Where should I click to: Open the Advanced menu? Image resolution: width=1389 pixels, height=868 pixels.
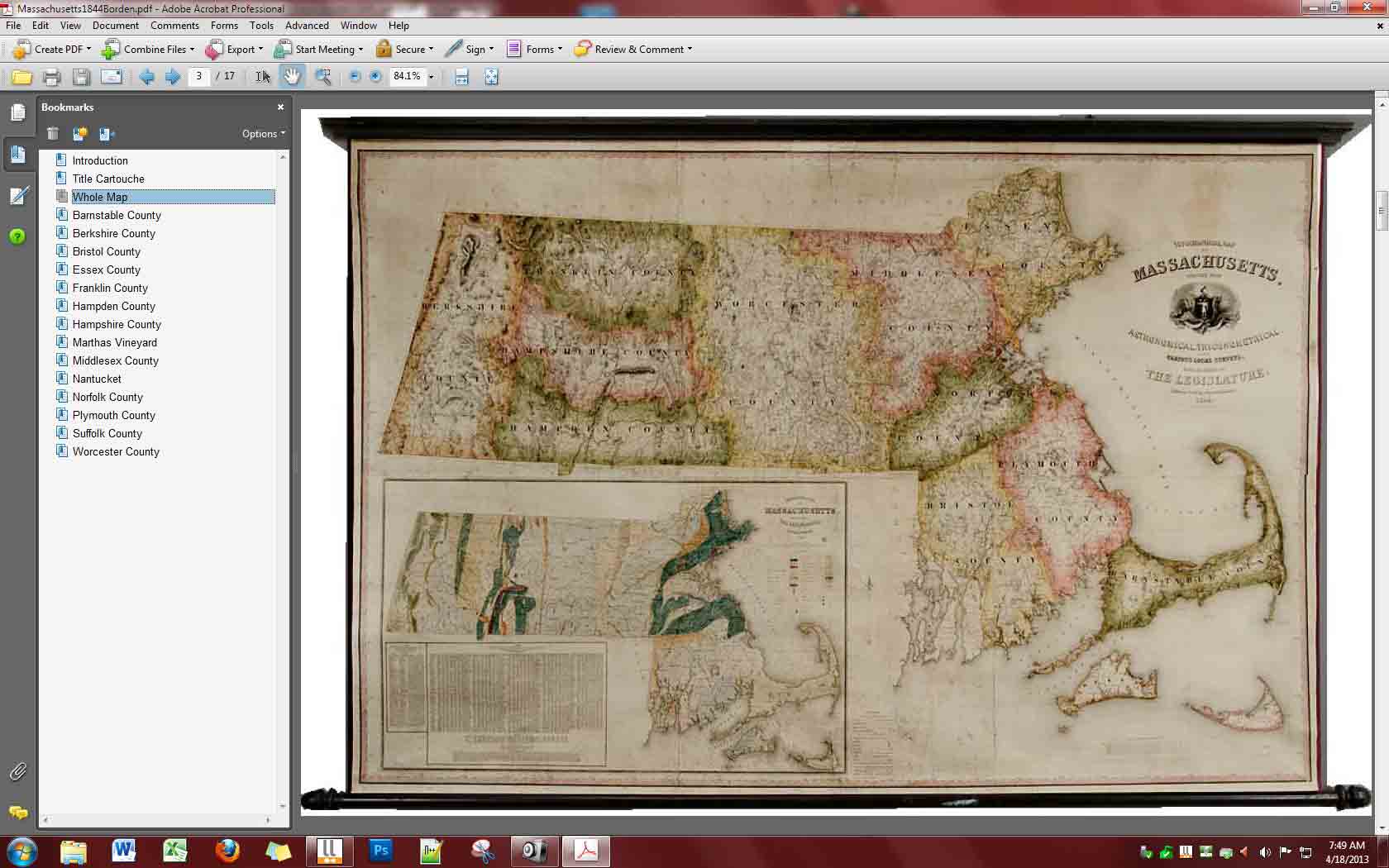[307, 26]
